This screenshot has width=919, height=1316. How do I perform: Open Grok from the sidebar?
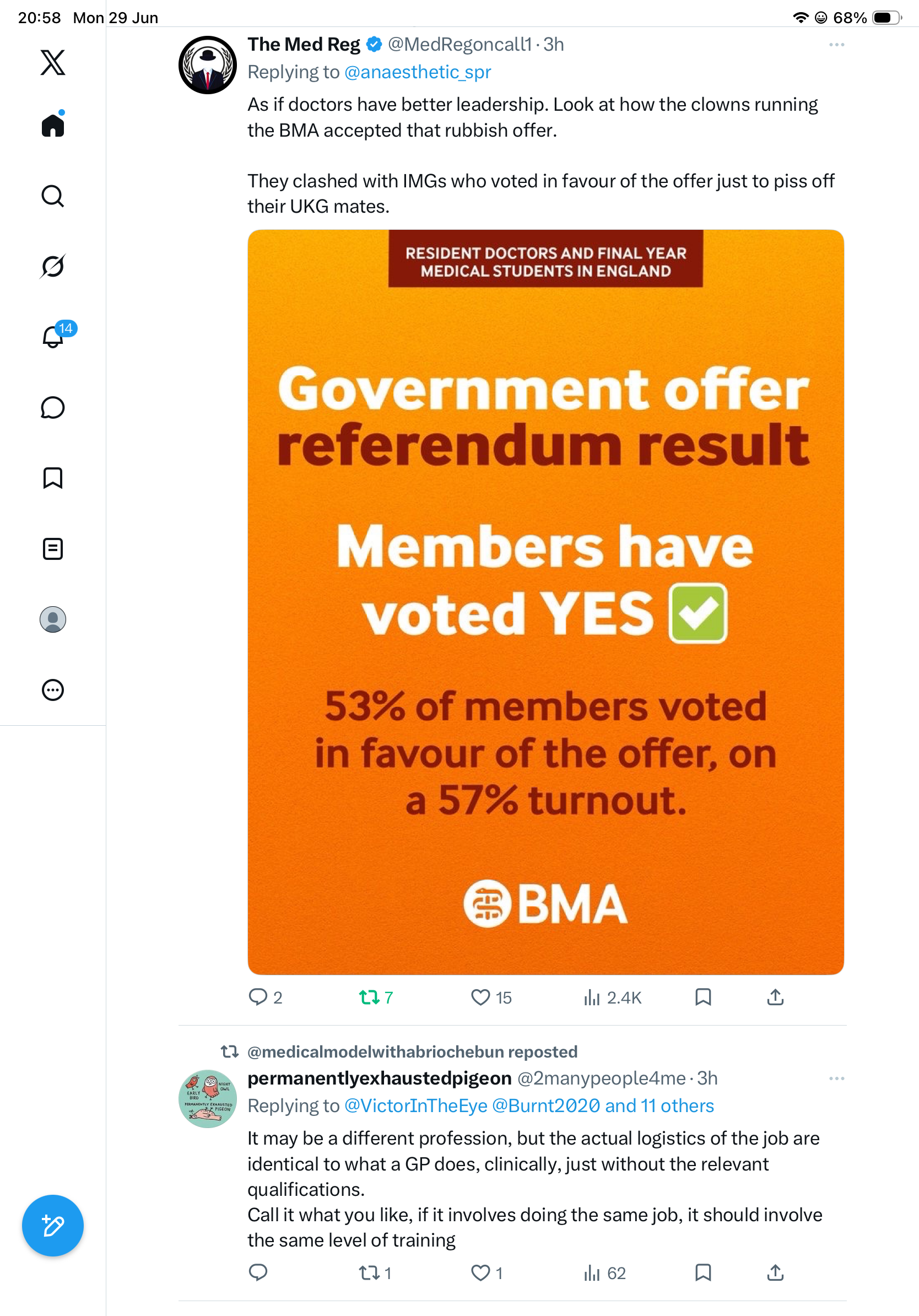tap(53, 266)
